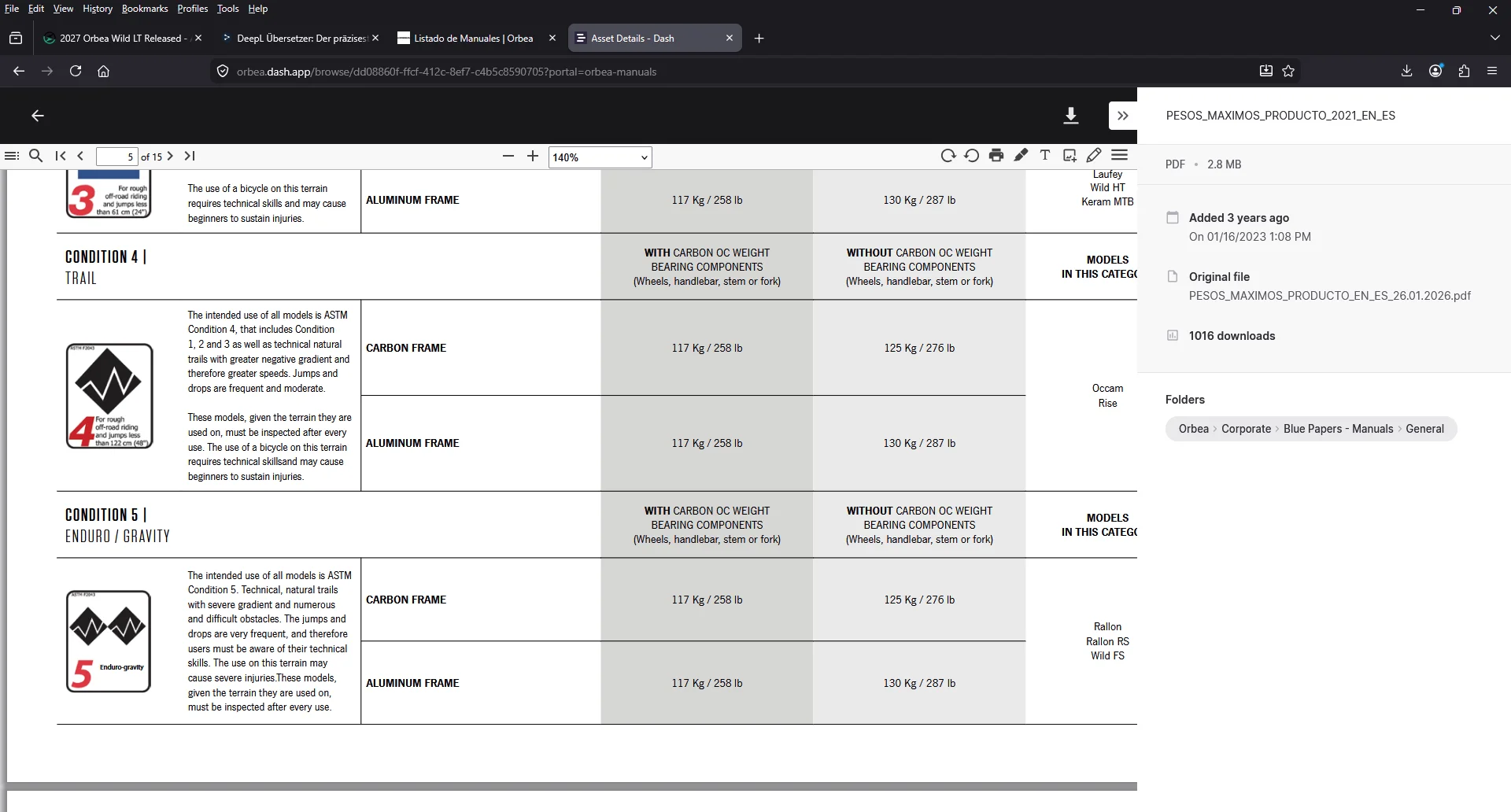
Task: Open Blue Papers - Manuals breadcrumb
Action: 1338,429
